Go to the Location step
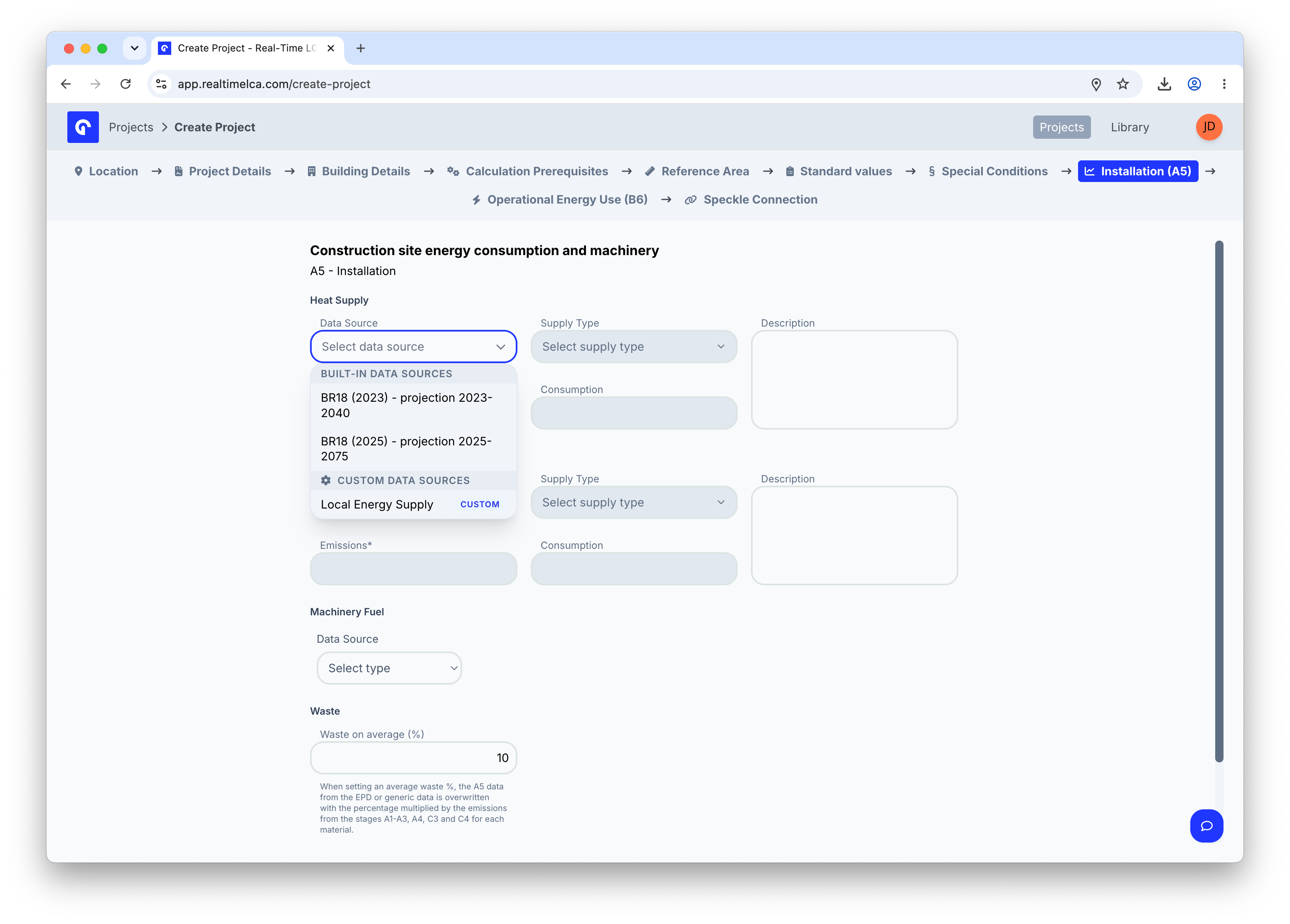Image resolution: width=1290 pixels, height=924 pixels. tap(106, 171)
